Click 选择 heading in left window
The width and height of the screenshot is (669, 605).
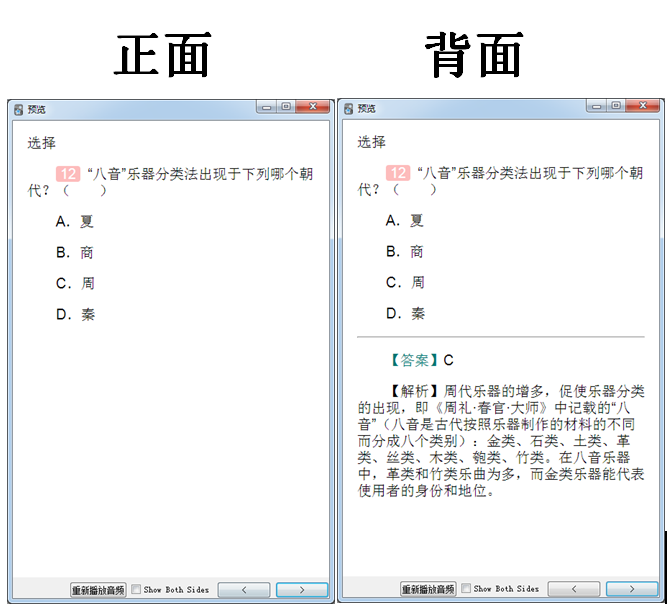point(41,143)
